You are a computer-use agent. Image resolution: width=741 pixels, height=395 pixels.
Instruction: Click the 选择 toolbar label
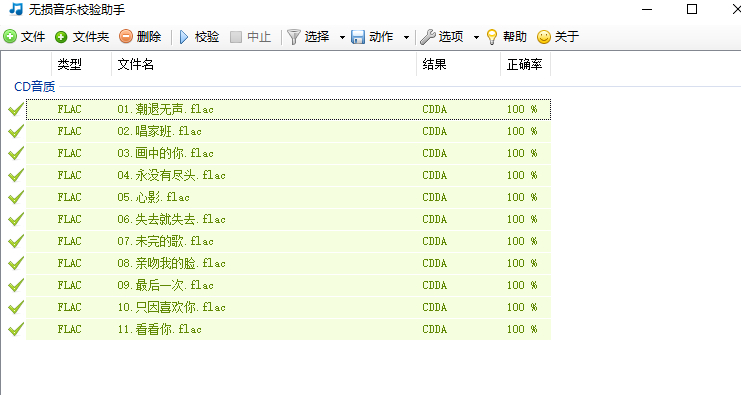pyautogui.click(x=317, y=37)
